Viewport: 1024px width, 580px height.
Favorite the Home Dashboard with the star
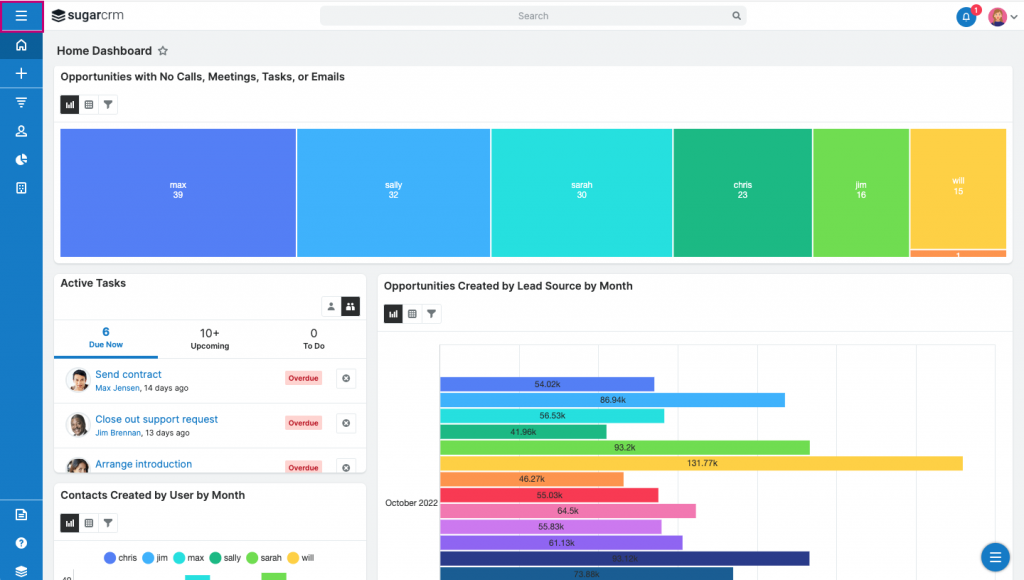point(163,50)
